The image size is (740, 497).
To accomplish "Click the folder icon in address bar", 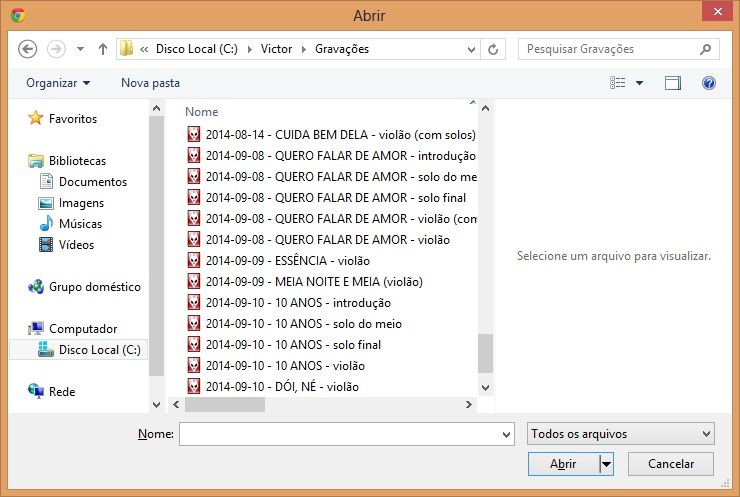I will pyautogui.click(x=126, y=49).
